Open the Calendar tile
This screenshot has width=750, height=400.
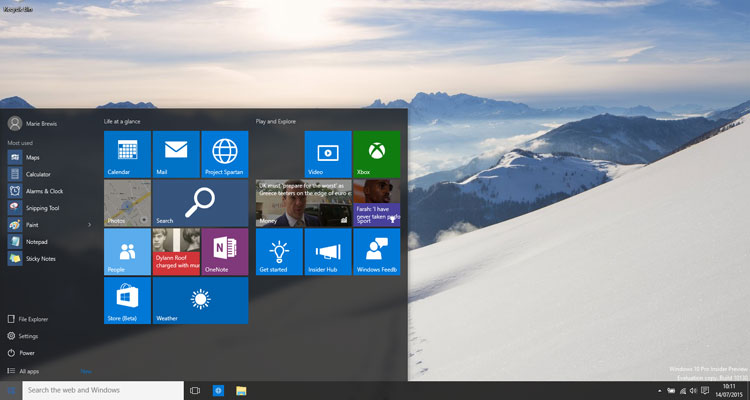[127, 154]
